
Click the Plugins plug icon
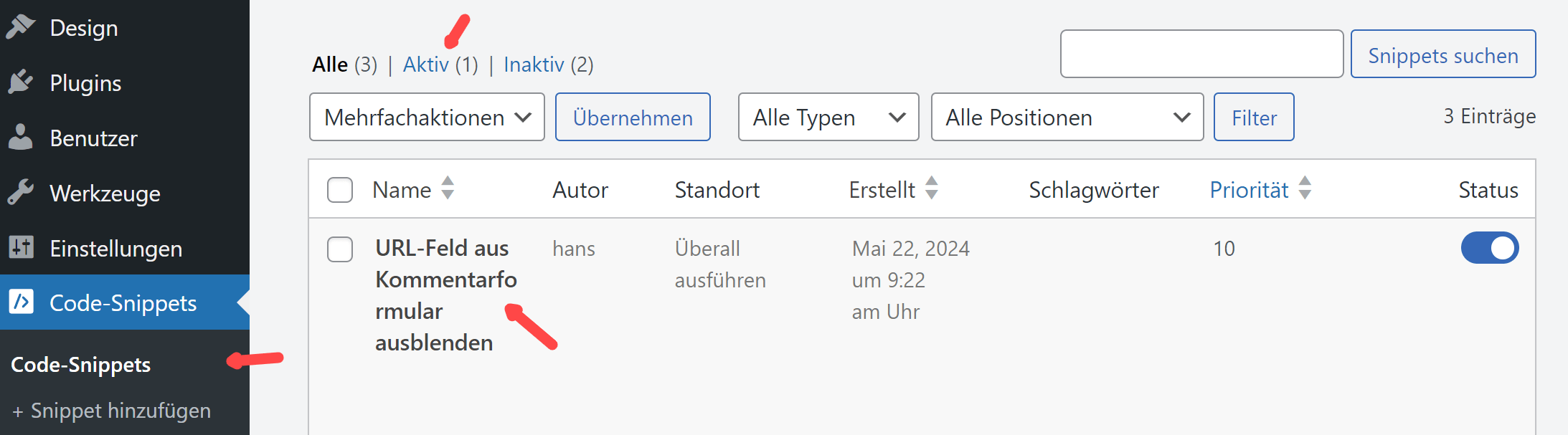click(21, 82)
